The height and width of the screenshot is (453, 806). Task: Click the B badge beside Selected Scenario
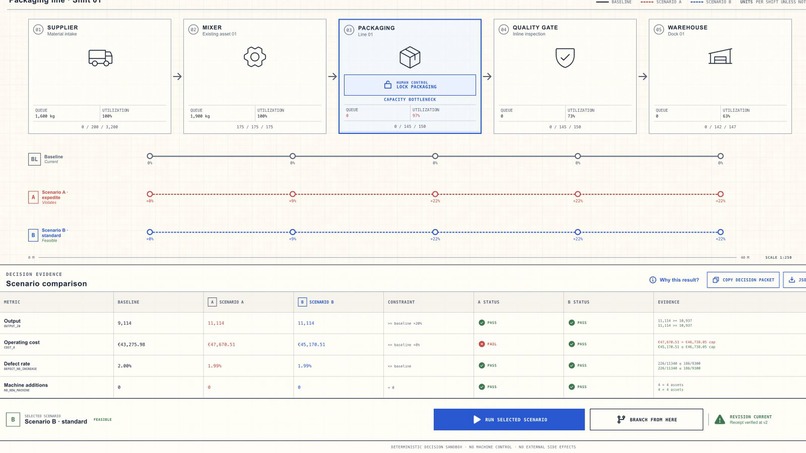13,420
